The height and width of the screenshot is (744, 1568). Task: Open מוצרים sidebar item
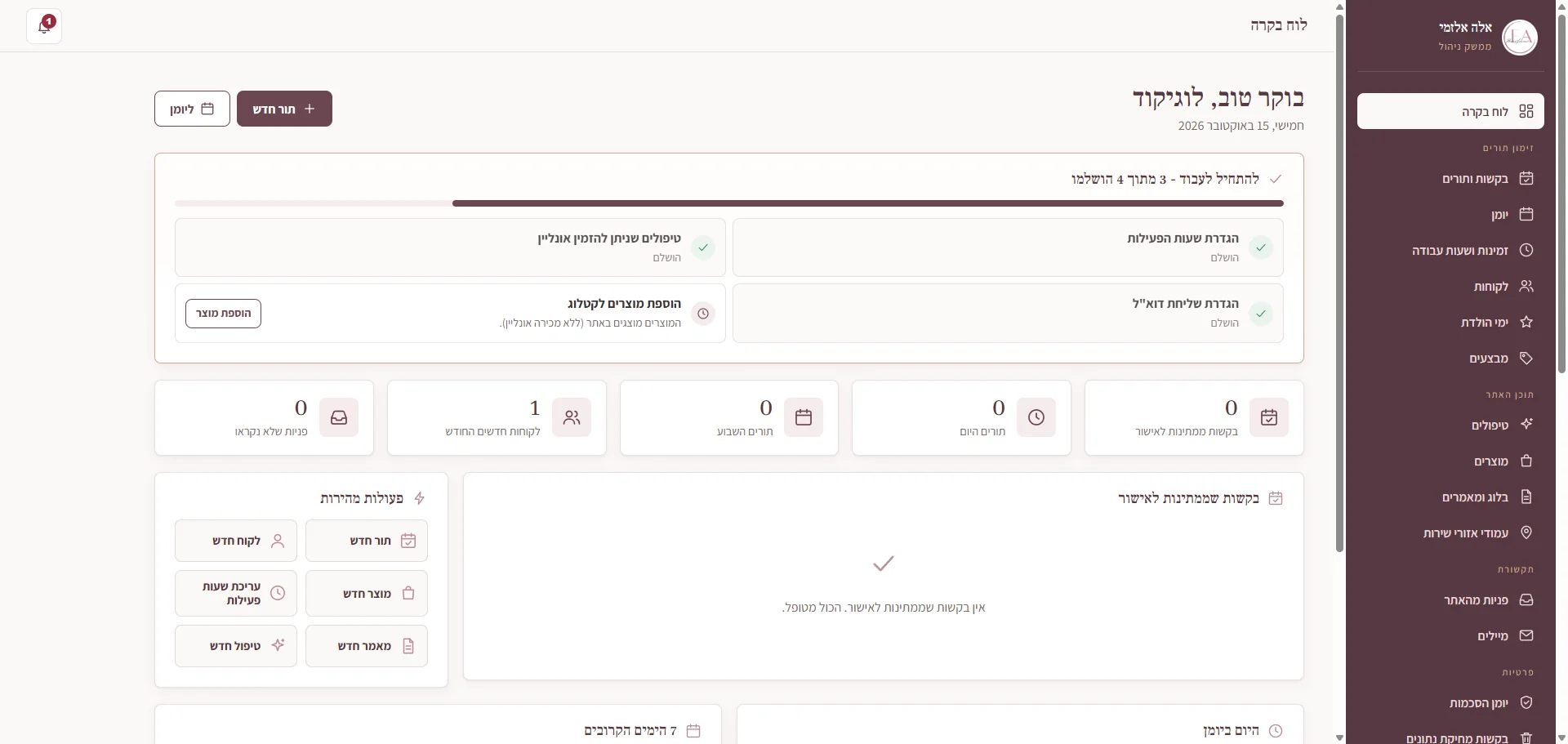[x=1450, y=461]
